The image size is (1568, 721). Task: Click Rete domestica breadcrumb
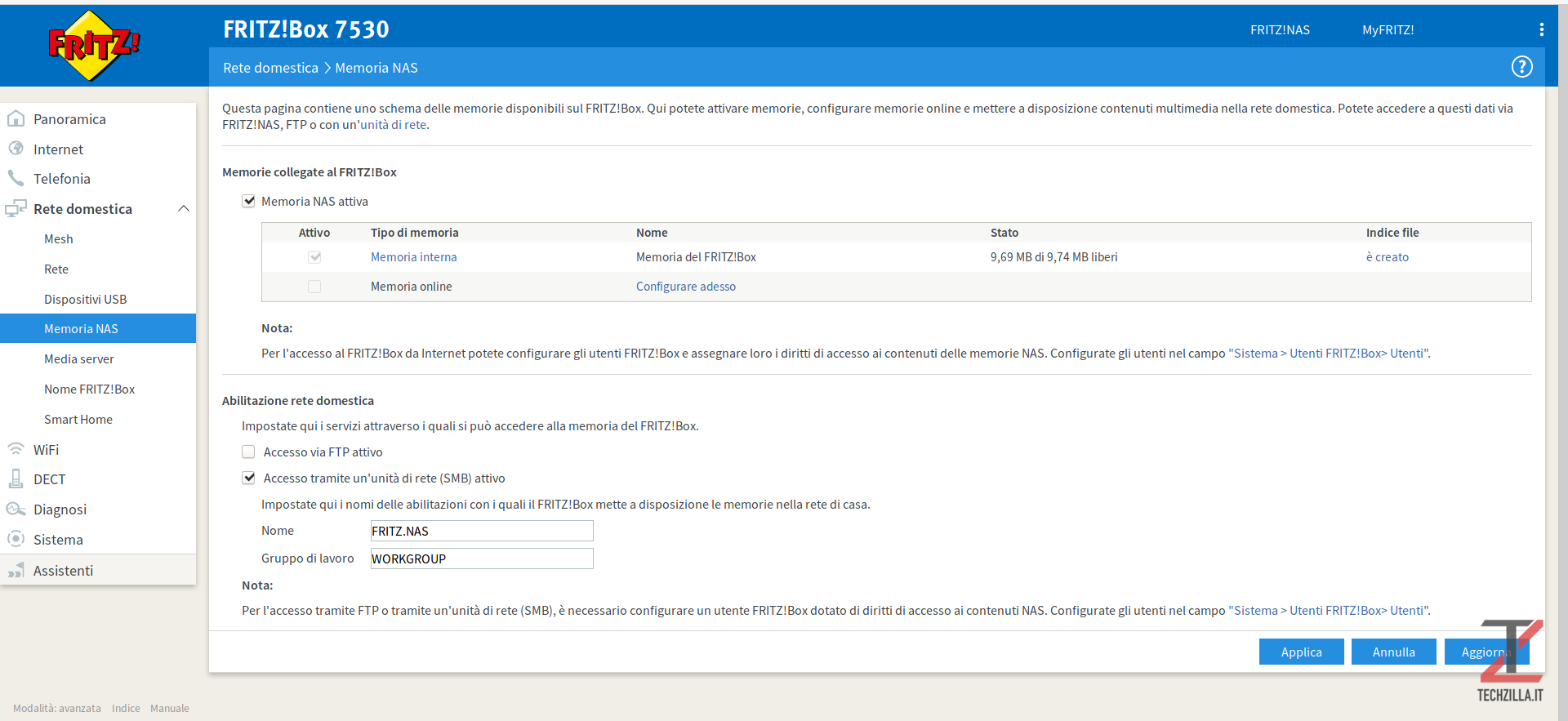[270, 68]
